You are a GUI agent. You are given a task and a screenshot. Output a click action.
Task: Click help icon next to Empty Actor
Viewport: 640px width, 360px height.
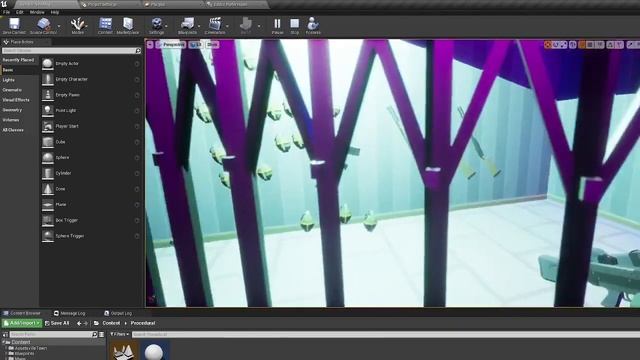137,64
